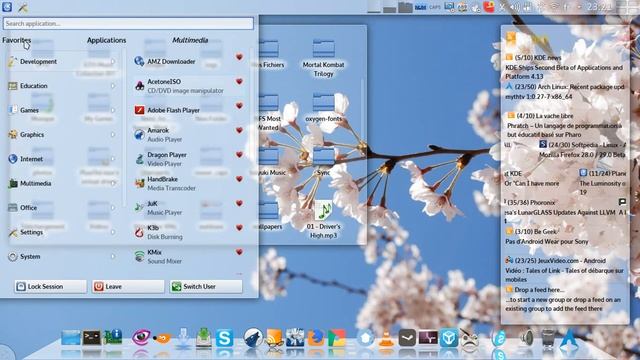The width and height of the screenshot is (640, 360).
Task: Click the volume icon in system tray
Action: (x=515, y=7)
